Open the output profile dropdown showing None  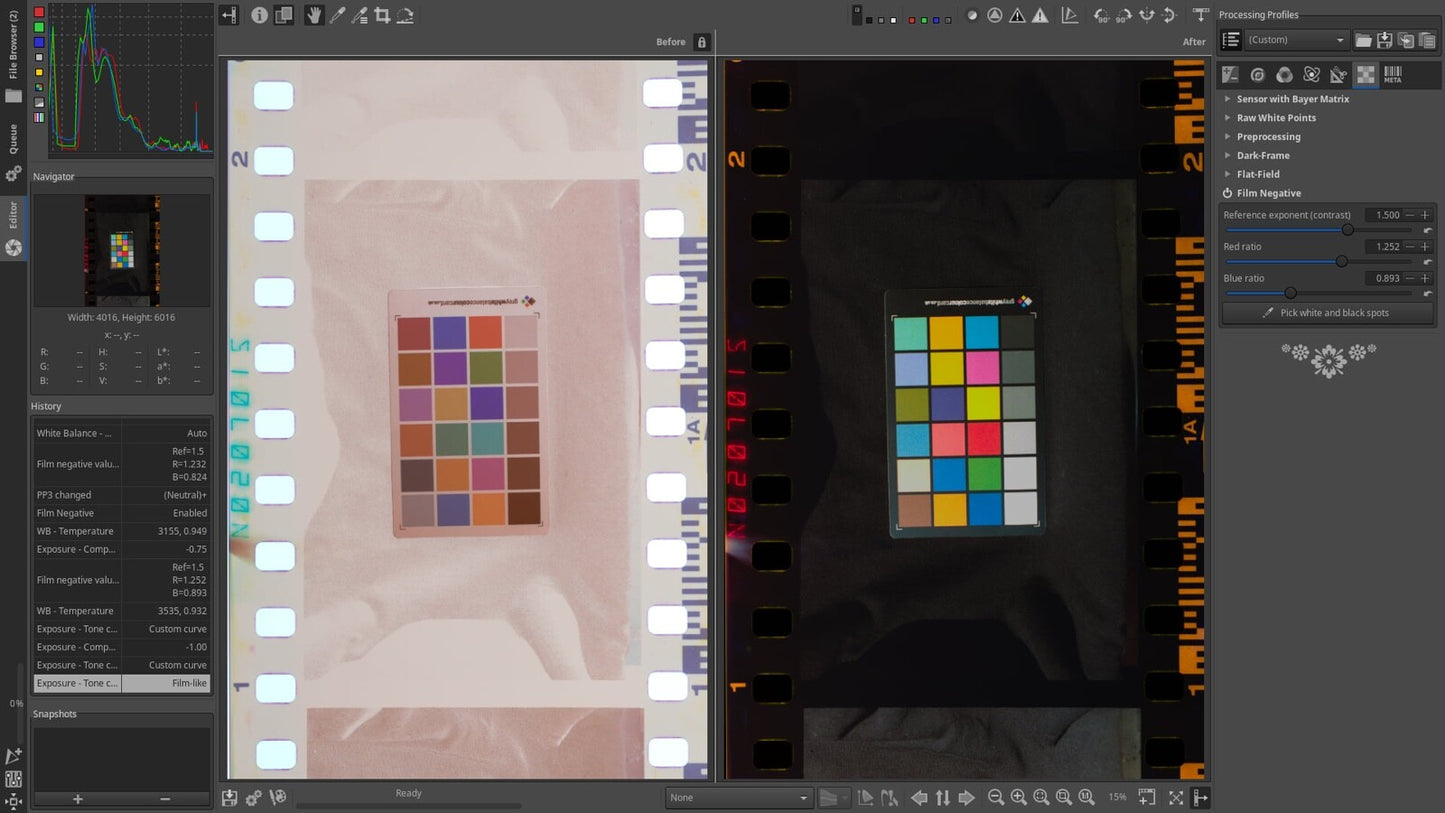pos(738,797)
